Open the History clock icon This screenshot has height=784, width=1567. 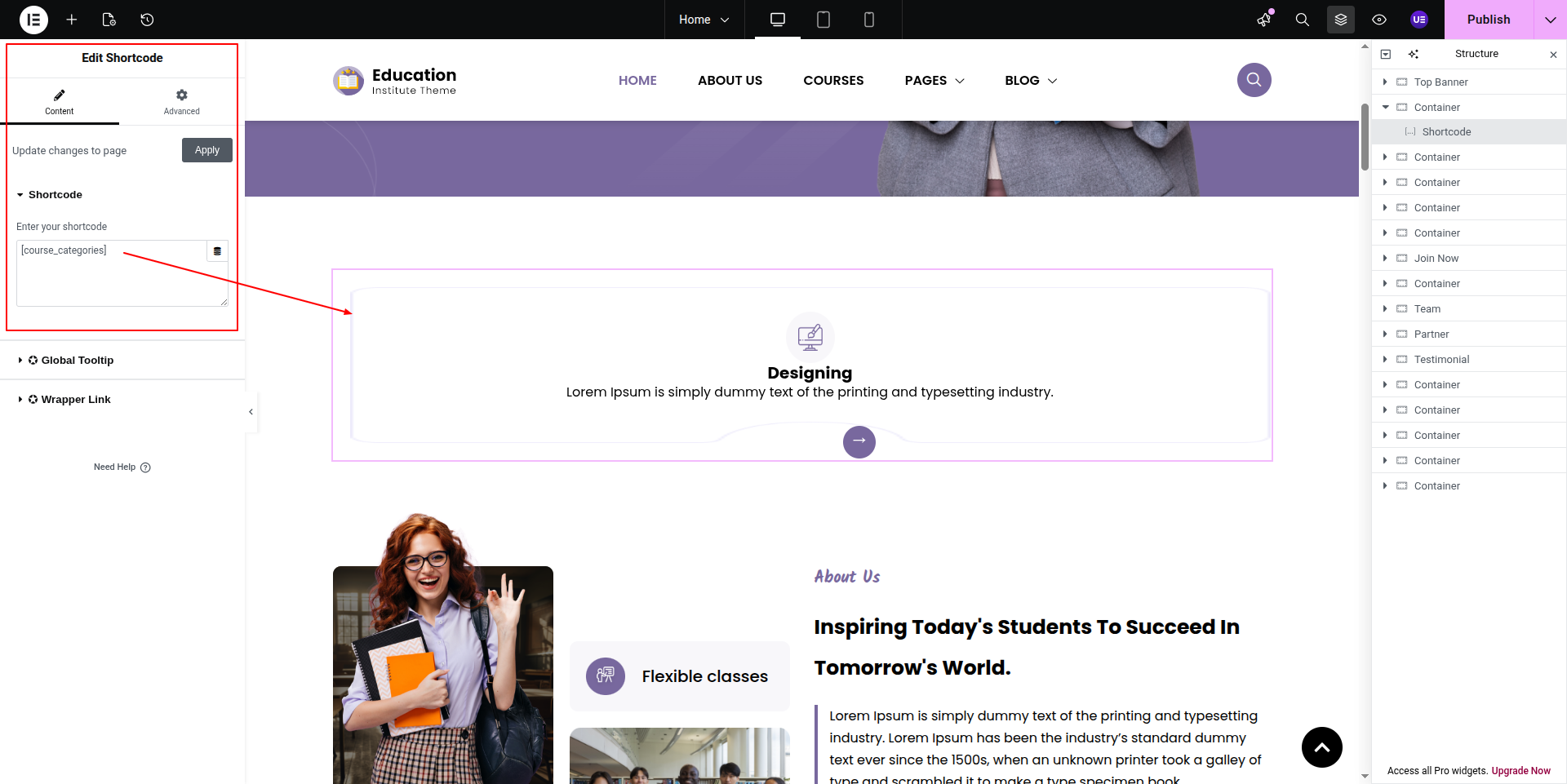[147, 20]
